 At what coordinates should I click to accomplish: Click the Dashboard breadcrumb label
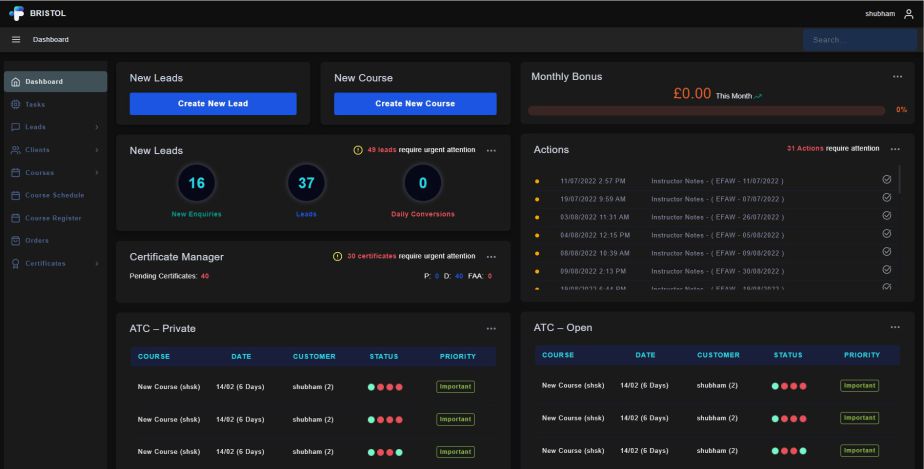tap(51, 39)
